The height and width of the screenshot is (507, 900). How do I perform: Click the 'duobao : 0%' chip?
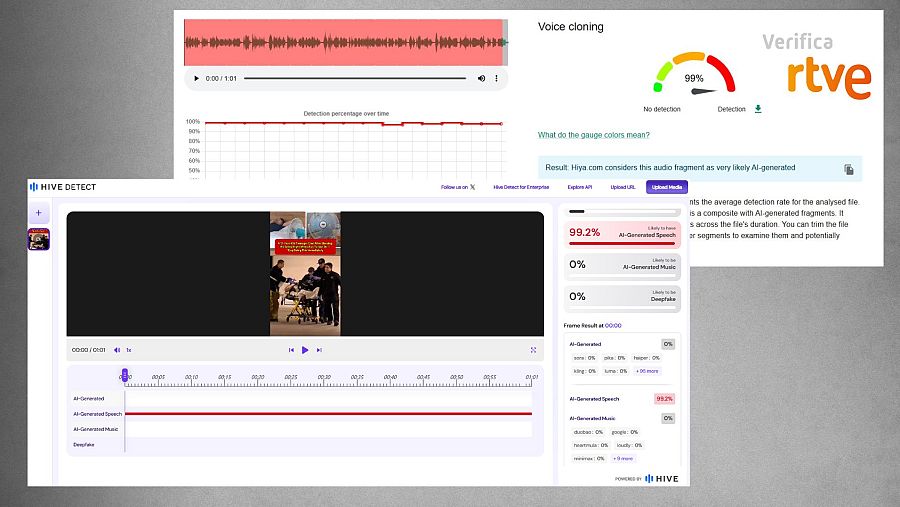tap(588, 432)
